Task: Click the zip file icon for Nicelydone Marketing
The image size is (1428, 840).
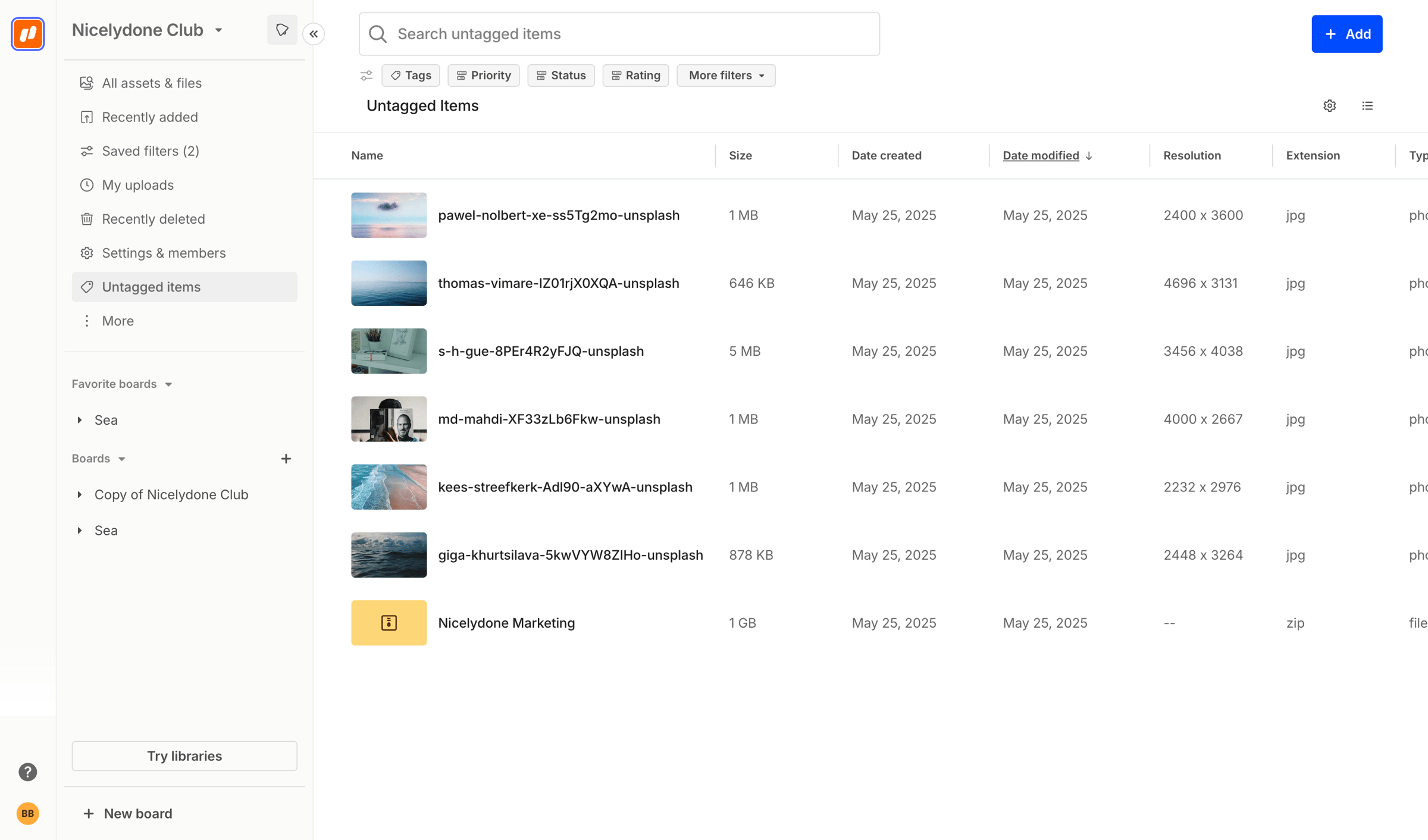Action: coord(389,623)
